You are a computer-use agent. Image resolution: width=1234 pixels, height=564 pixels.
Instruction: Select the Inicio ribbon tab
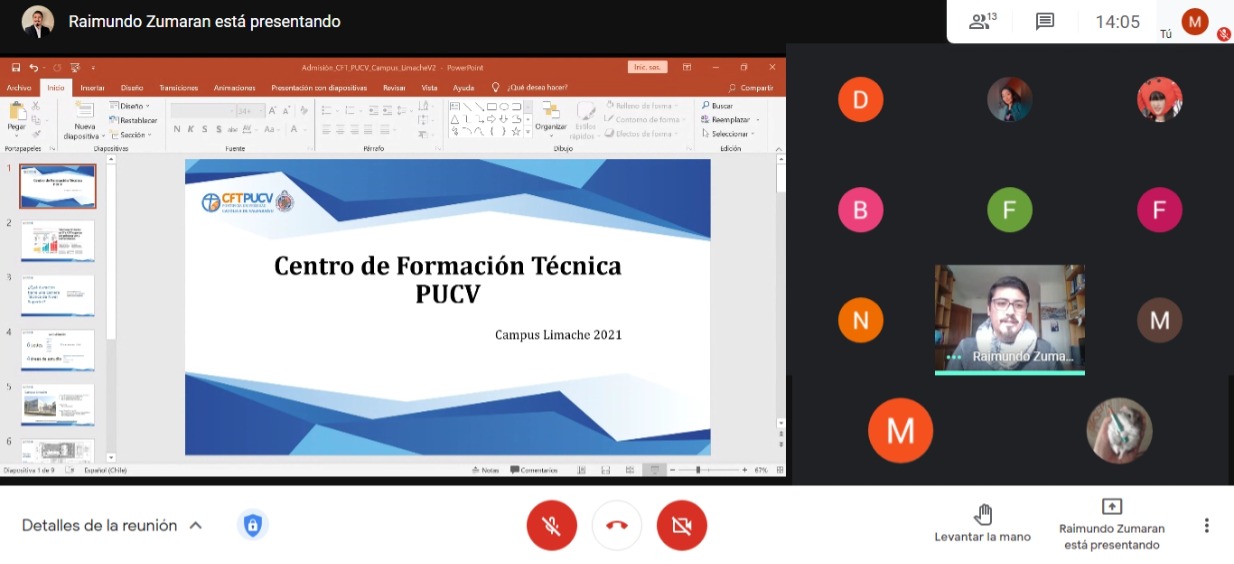(x=56, y=88)
